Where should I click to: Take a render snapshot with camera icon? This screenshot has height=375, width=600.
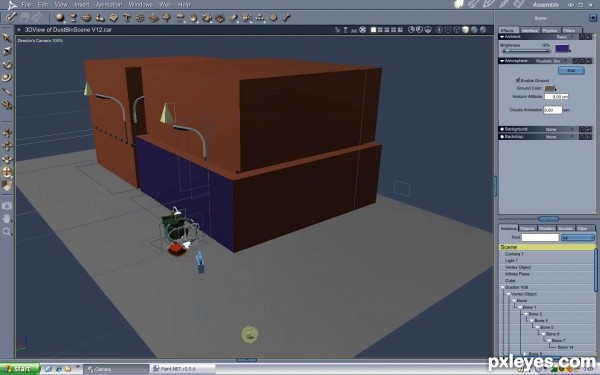(7, 206)
